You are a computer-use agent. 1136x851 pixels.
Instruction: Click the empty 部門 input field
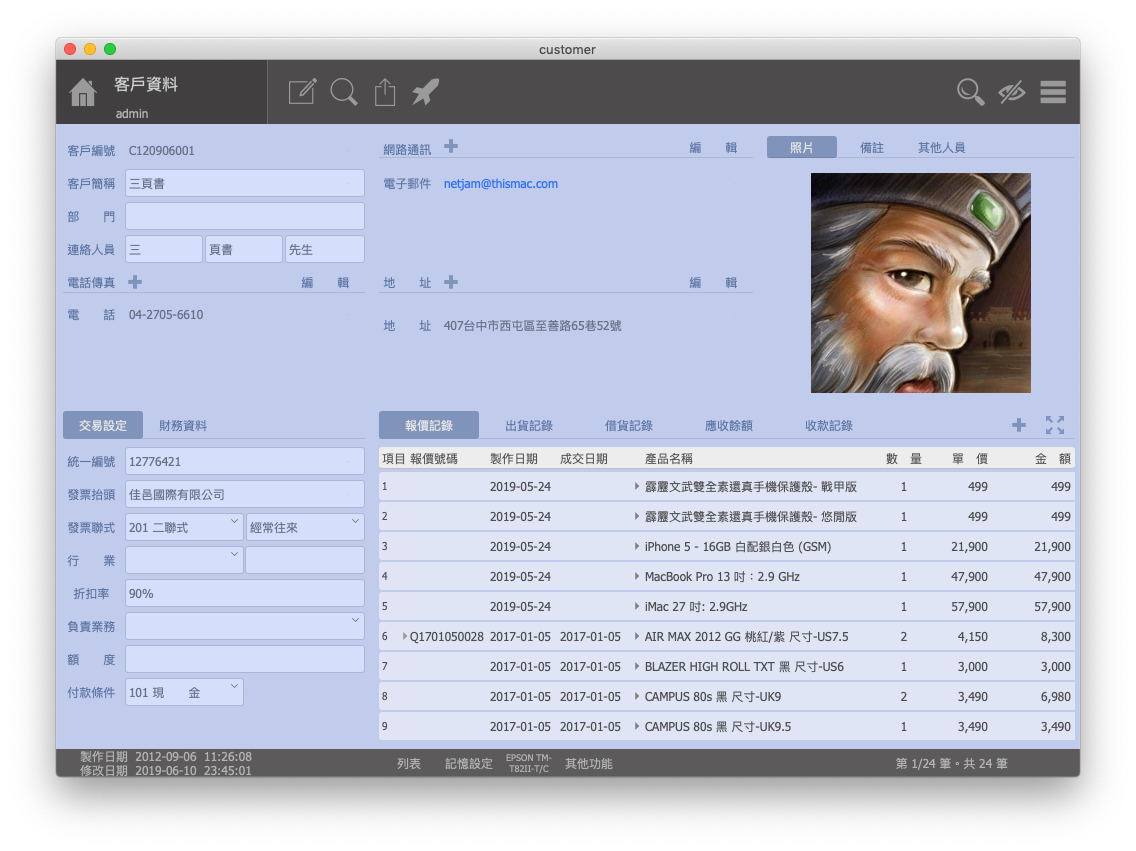pyautogui.click(x=245, y=217)
